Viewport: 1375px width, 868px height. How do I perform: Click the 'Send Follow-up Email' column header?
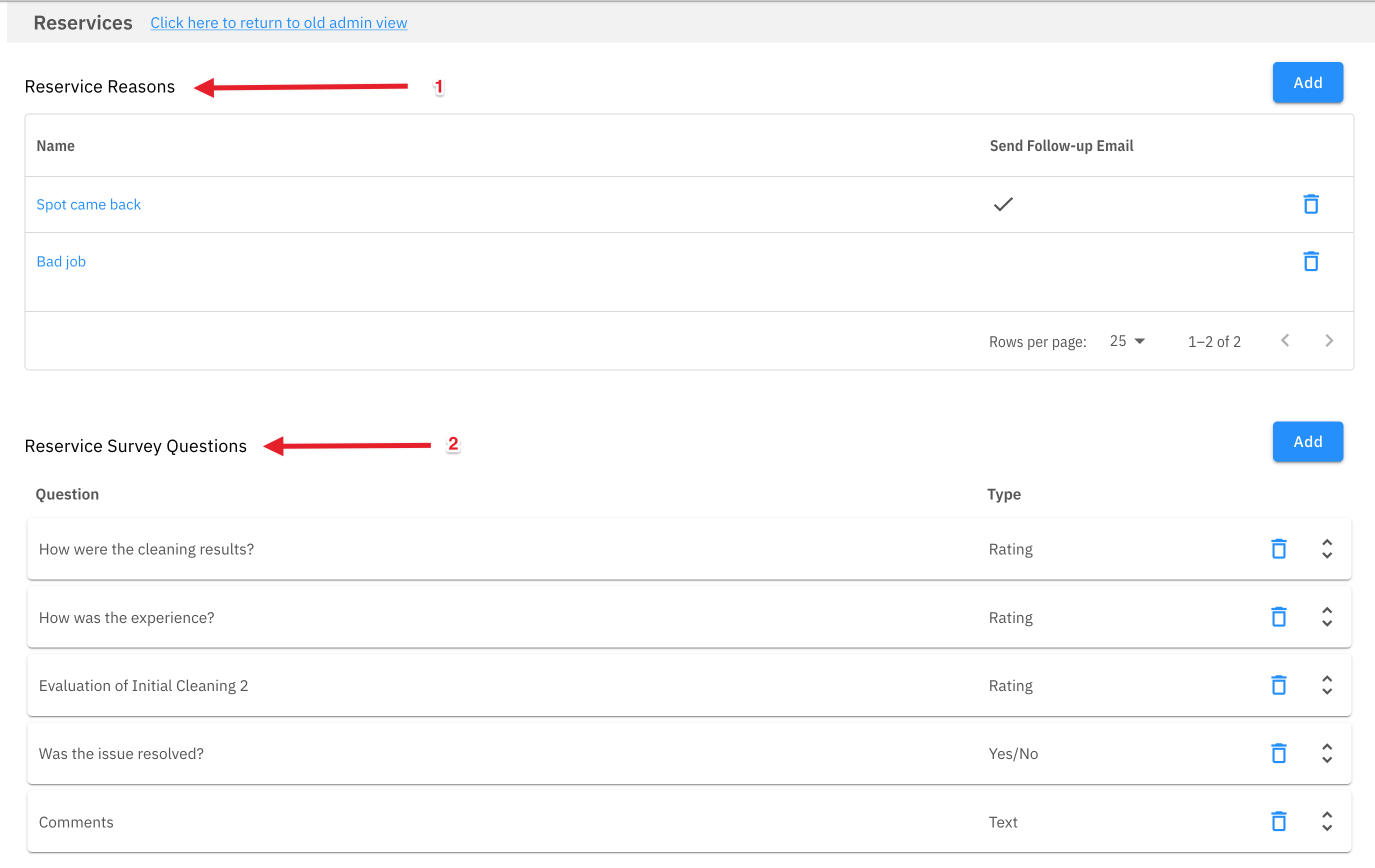coord(1061,145)
